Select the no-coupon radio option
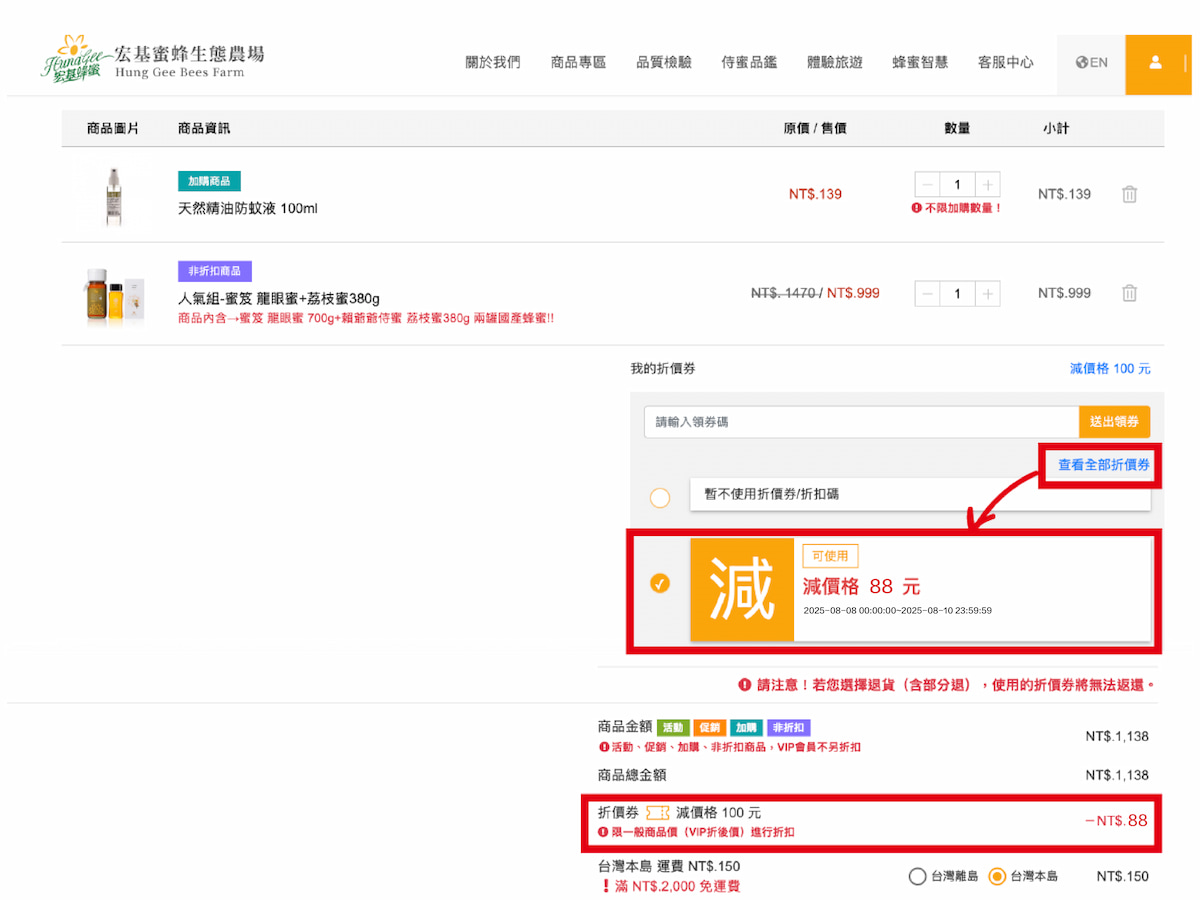Image resolution: width=1200 pixels, height=900 pixels. click(x=660, y=497)
